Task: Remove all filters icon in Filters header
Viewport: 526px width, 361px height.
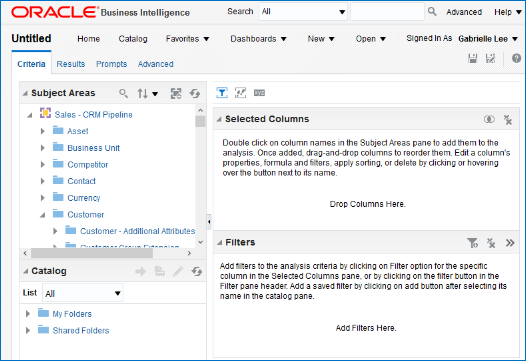Action: click(491, 243)
